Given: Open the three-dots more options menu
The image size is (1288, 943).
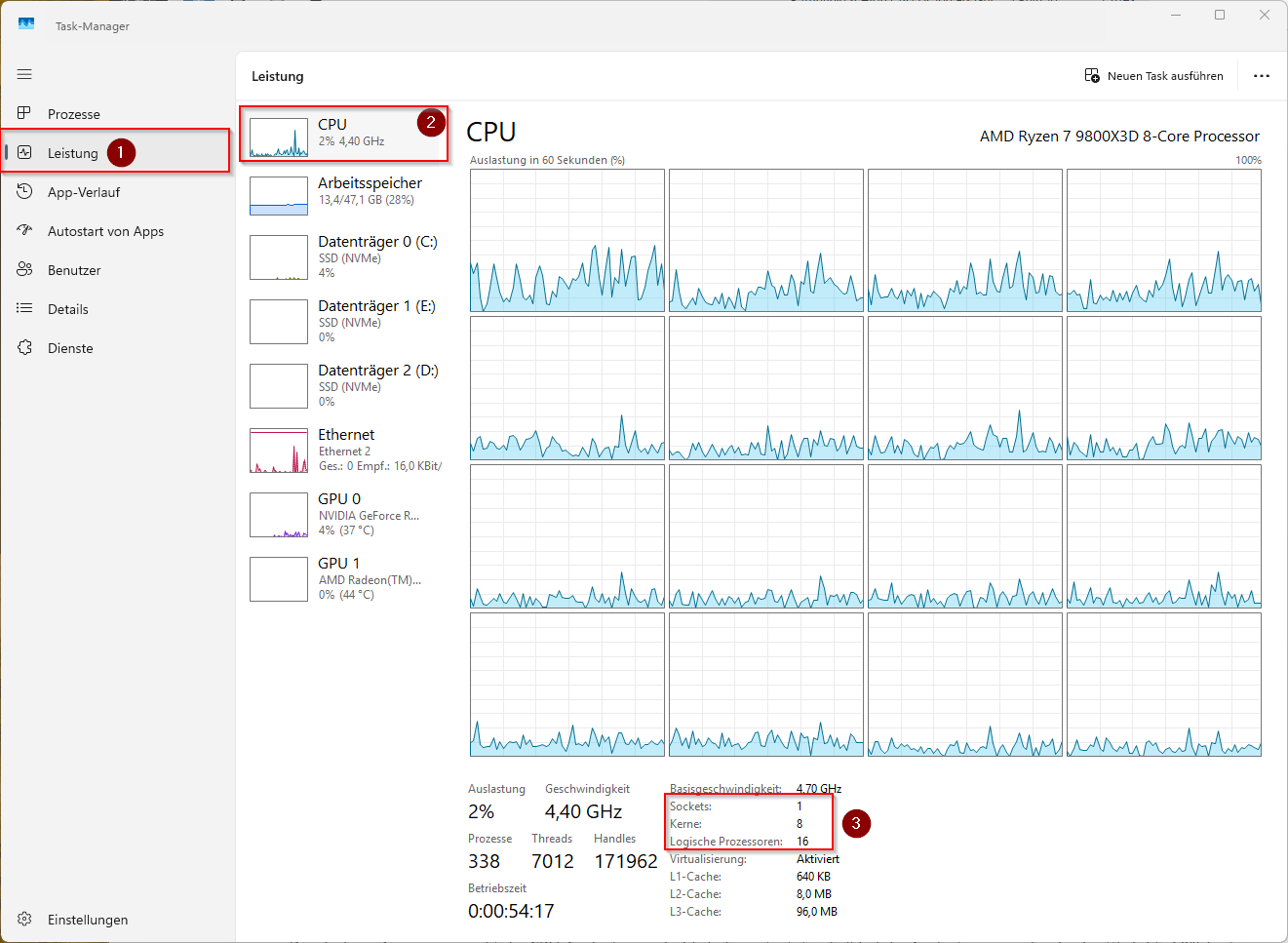Looking at the screenshot, I should 1262,75.
